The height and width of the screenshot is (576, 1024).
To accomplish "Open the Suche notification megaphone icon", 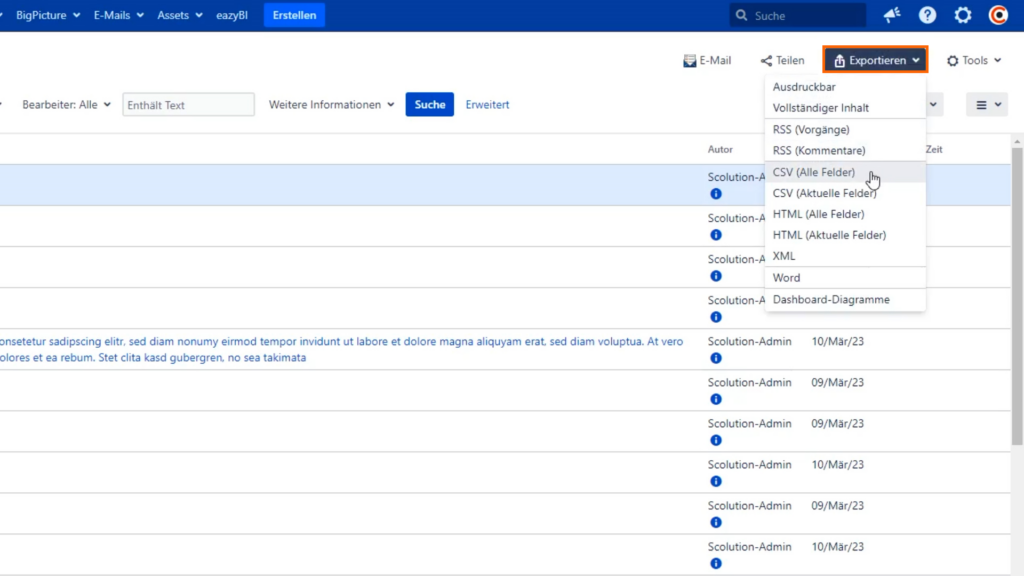I will pos(890,15).
